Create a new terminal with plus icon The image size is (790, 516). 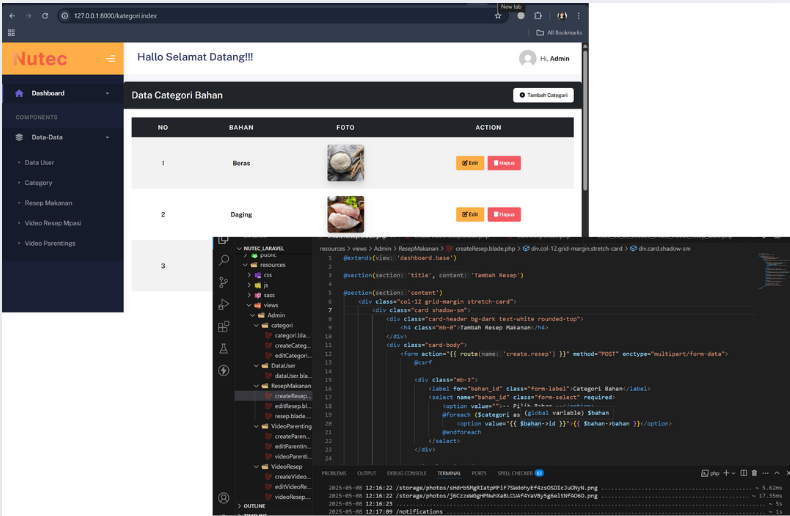point(726,473)
